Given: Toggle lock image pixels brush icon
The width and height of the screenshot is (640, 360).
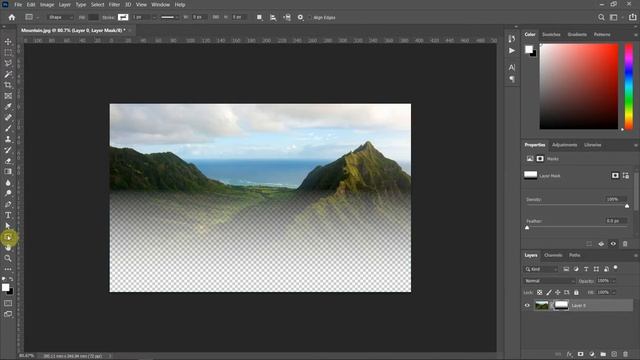Looking at the screenshot, I should pyautogui.click(x=549, y=292).
